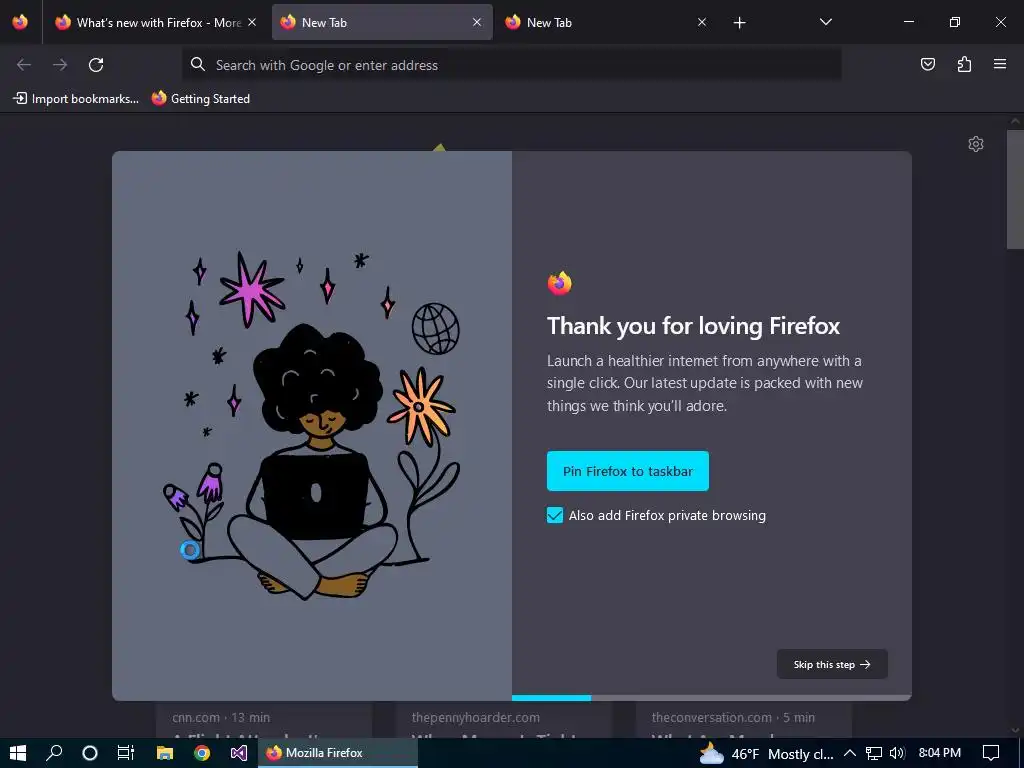Click "Thank you for loving Firefox" heading
The width and height of the screenshot is (1024, 768).
pyautogui.click(x=693, y=326)
